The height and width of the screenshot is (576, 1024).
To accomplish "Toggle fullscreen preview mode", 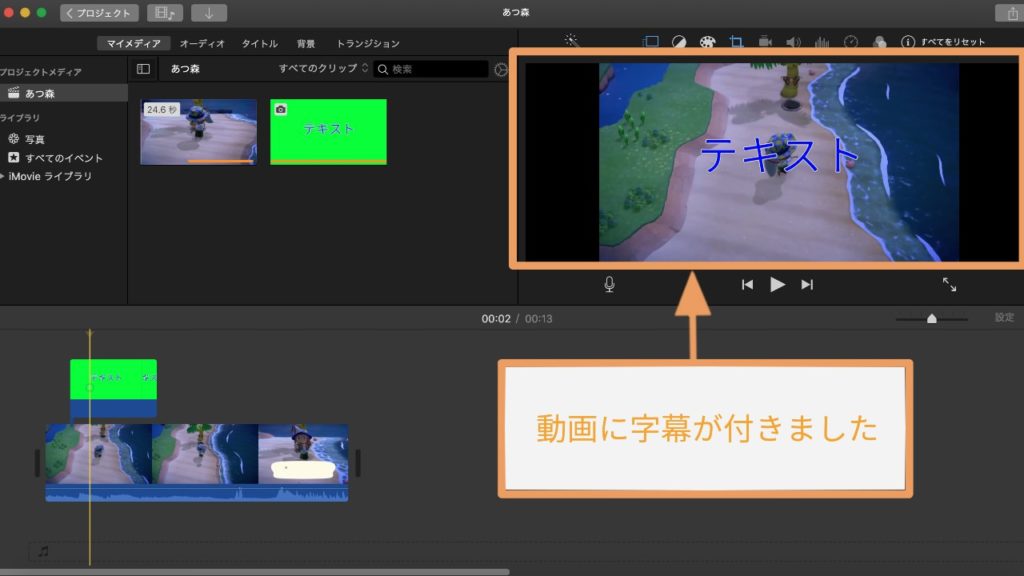I will tap(951, 284).
